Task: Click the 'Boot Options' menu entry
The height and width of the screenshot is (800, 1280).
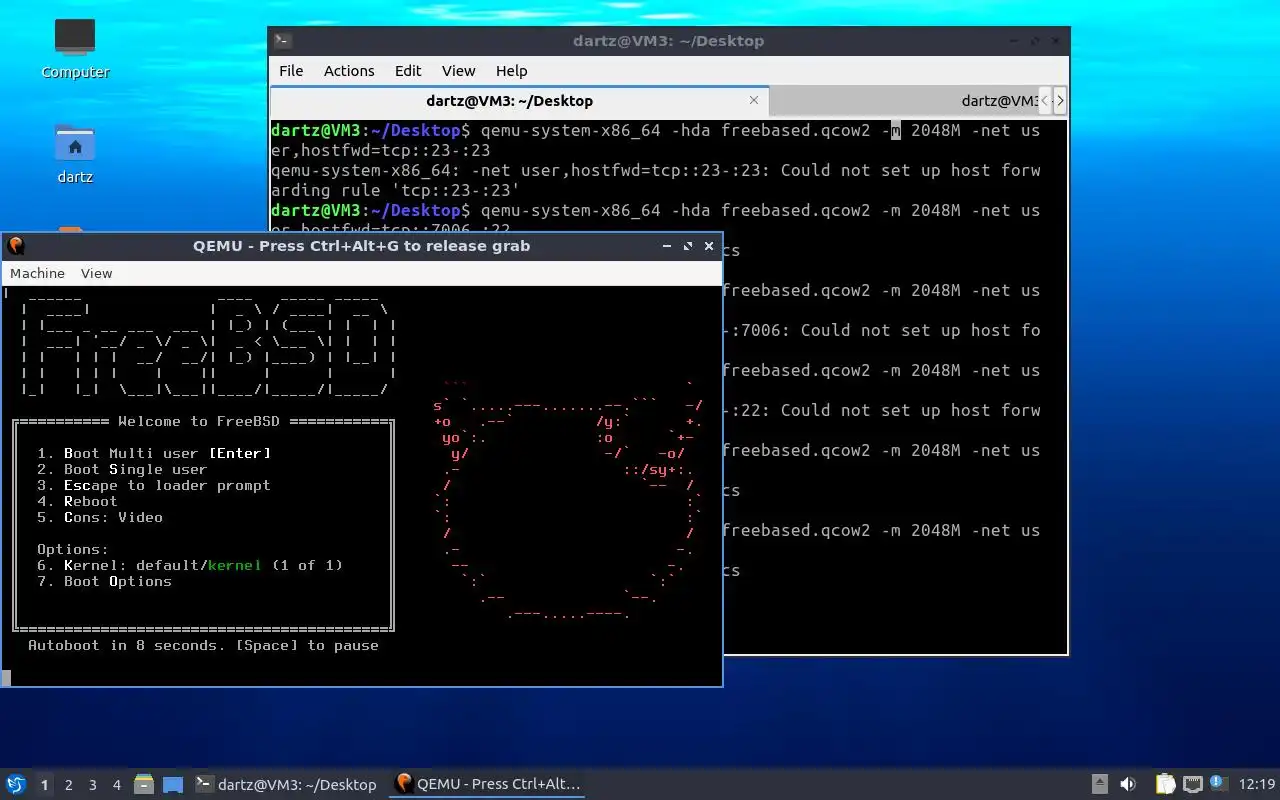Action: (x=104, y=581)
